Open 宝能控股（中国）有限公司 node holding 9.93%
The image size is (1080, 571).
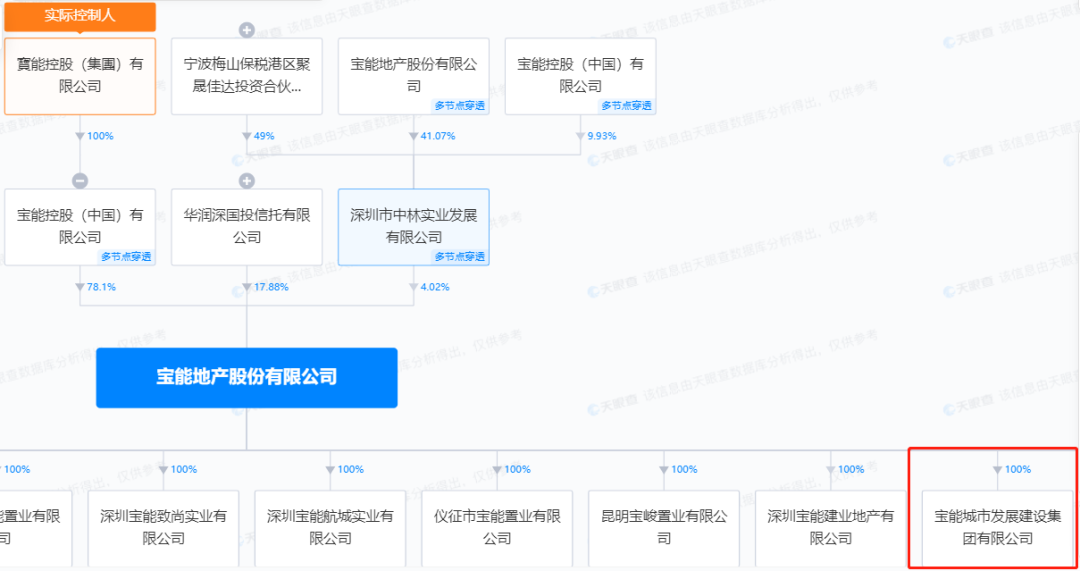coord(581,76)
